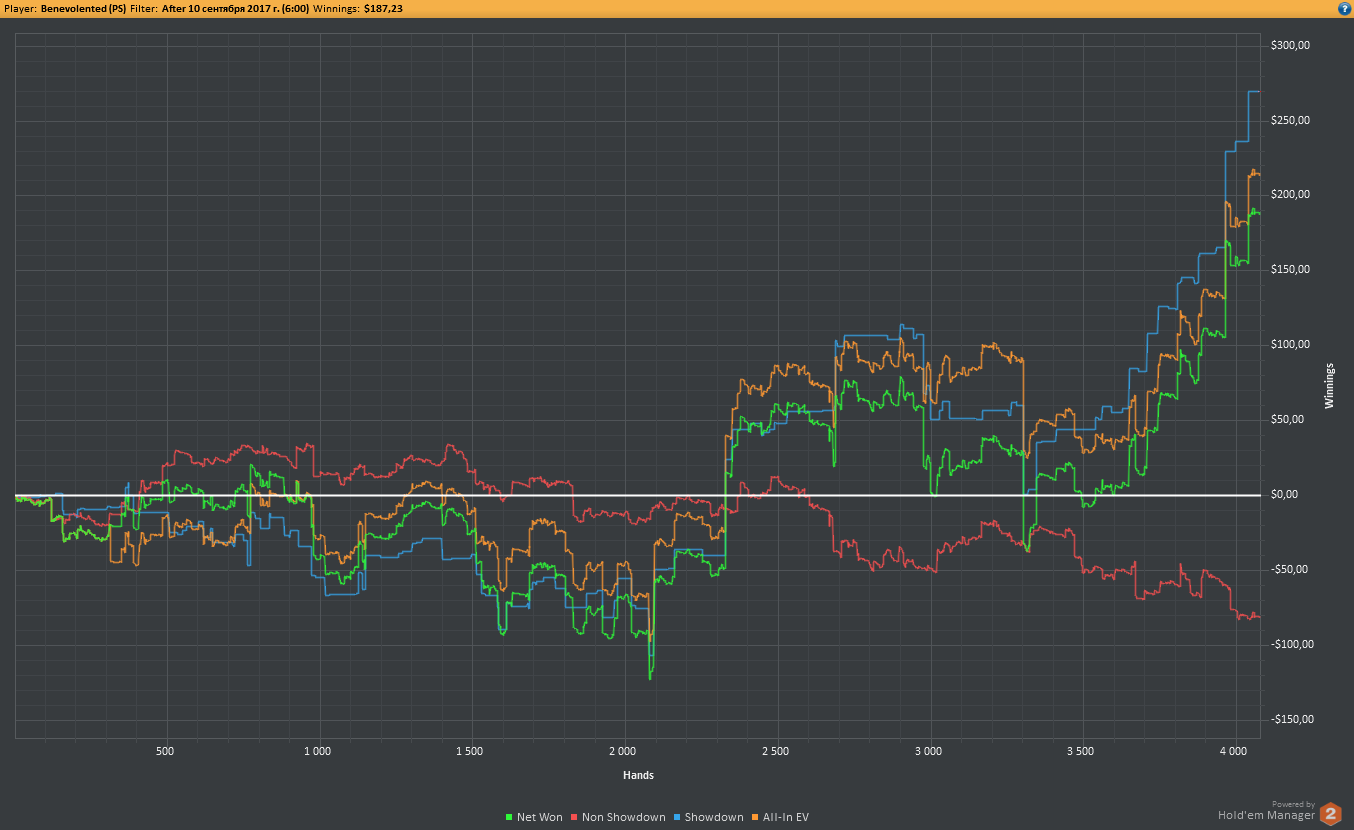Screen dimensions: 1354x830
Task: Click the $300,00 y-axis label
Action: [1289, 46]
